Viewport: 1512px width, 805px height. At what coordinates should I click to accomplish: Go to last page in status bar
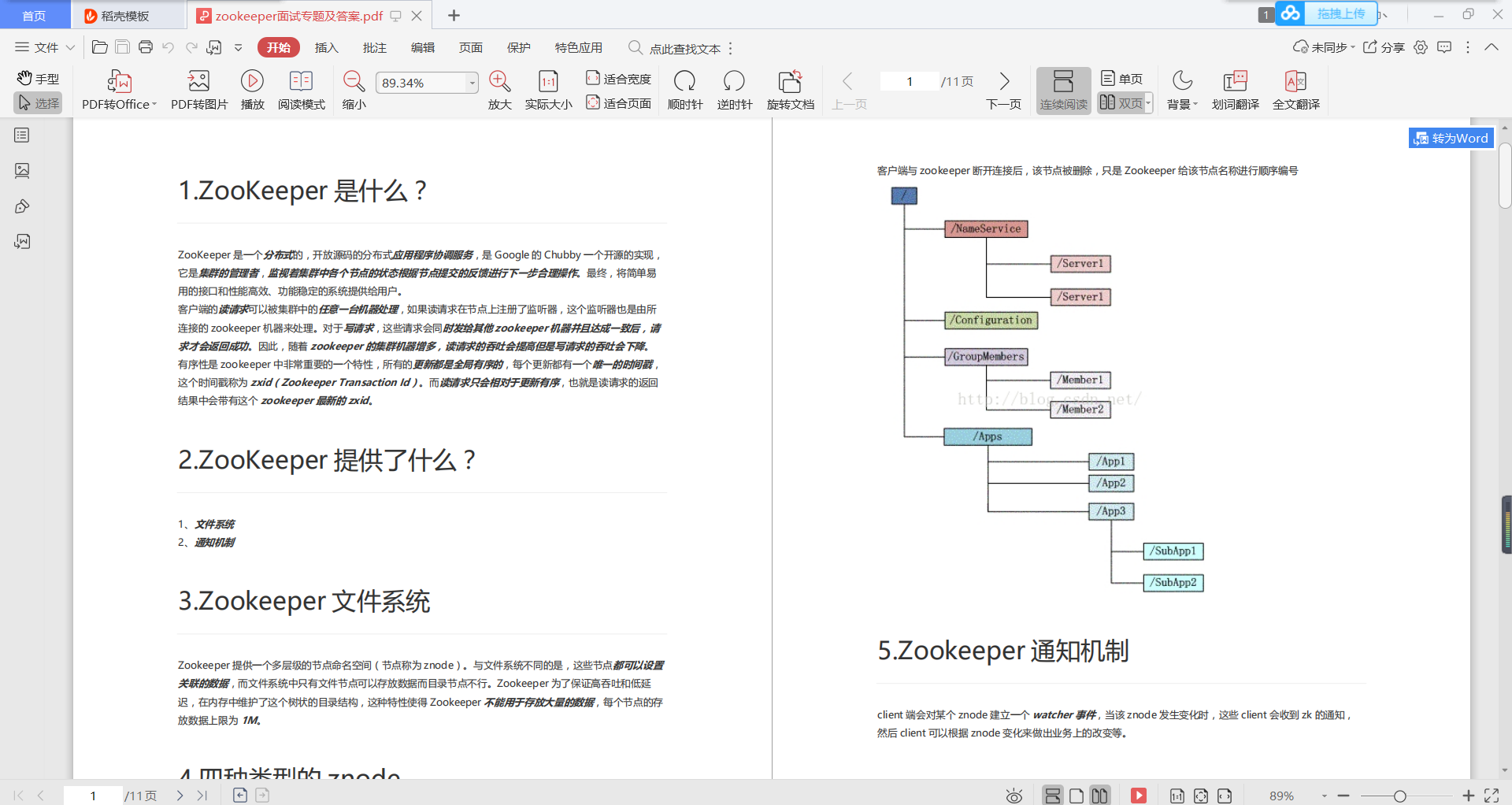point(202,796)
